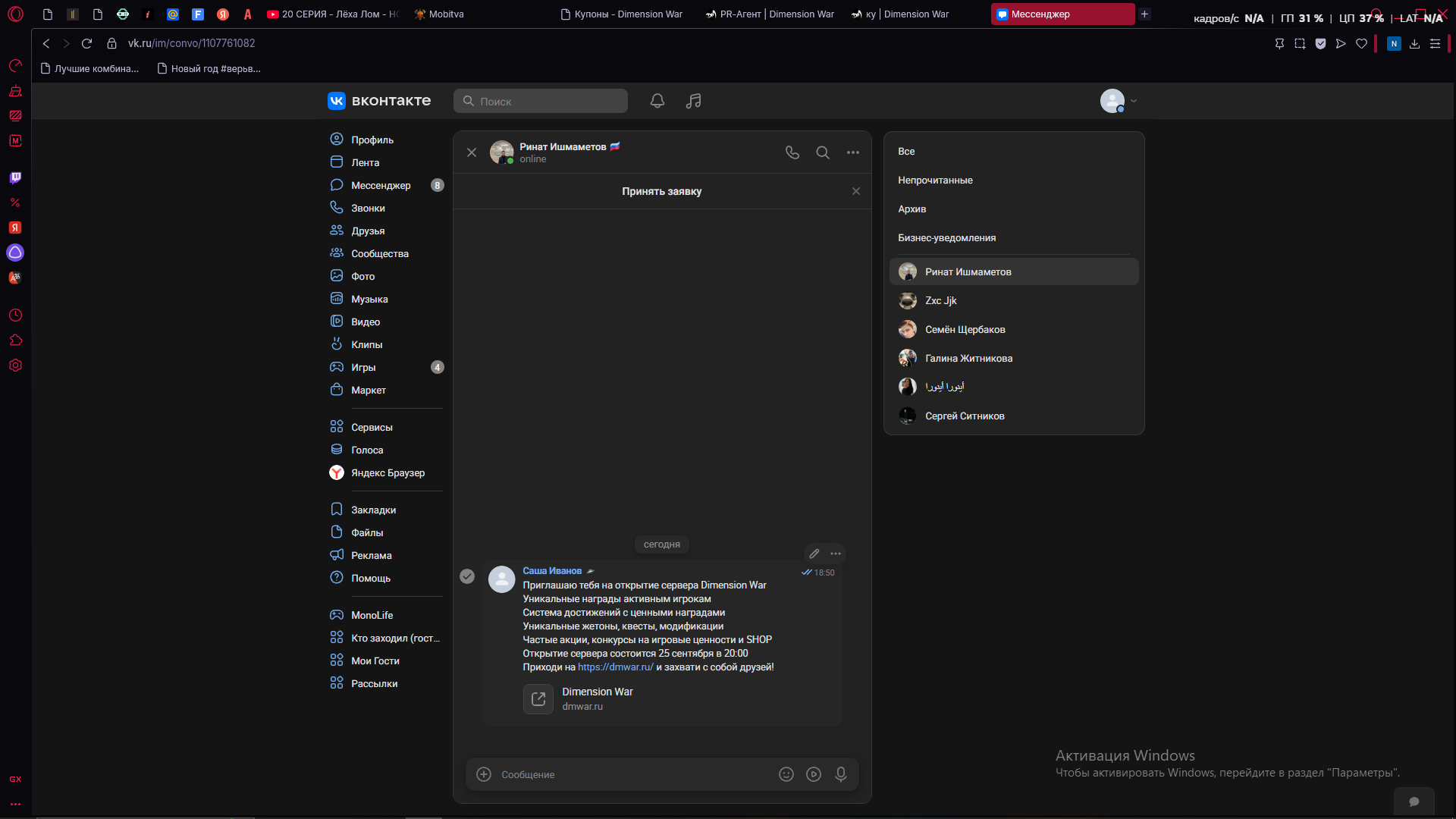
Task: Dismiss the Принять заявку banner
Action: [856, 191]
